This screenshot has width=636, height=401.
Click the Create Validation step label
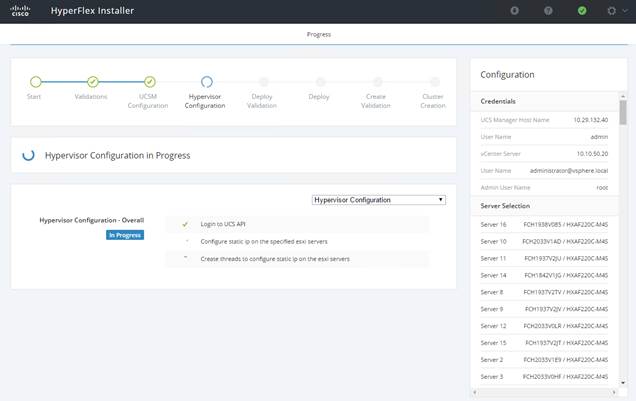pyautogui.click(x=376, y=101)
